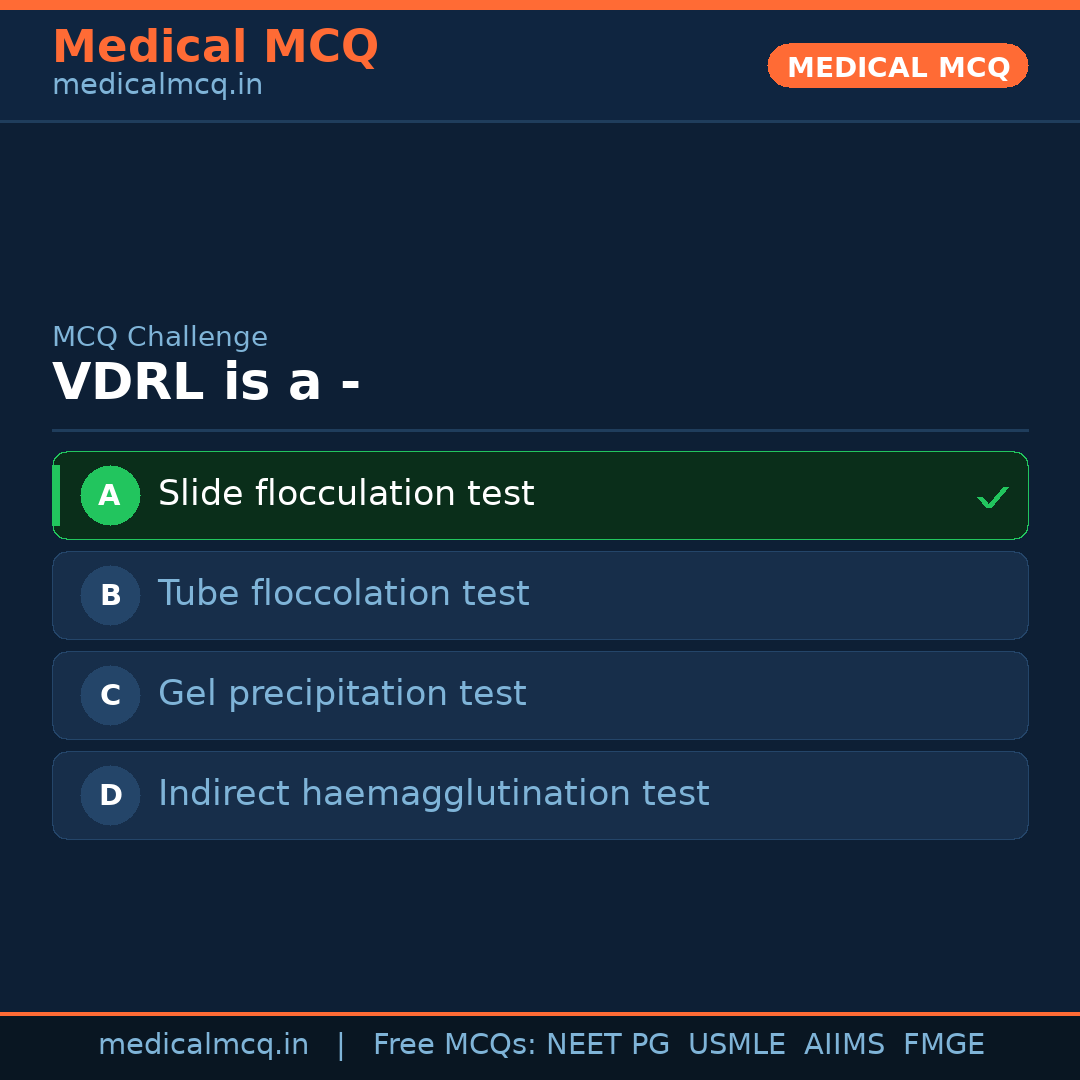
Task: Open FMGE in the footer
Action: [x=943, y=1045]
